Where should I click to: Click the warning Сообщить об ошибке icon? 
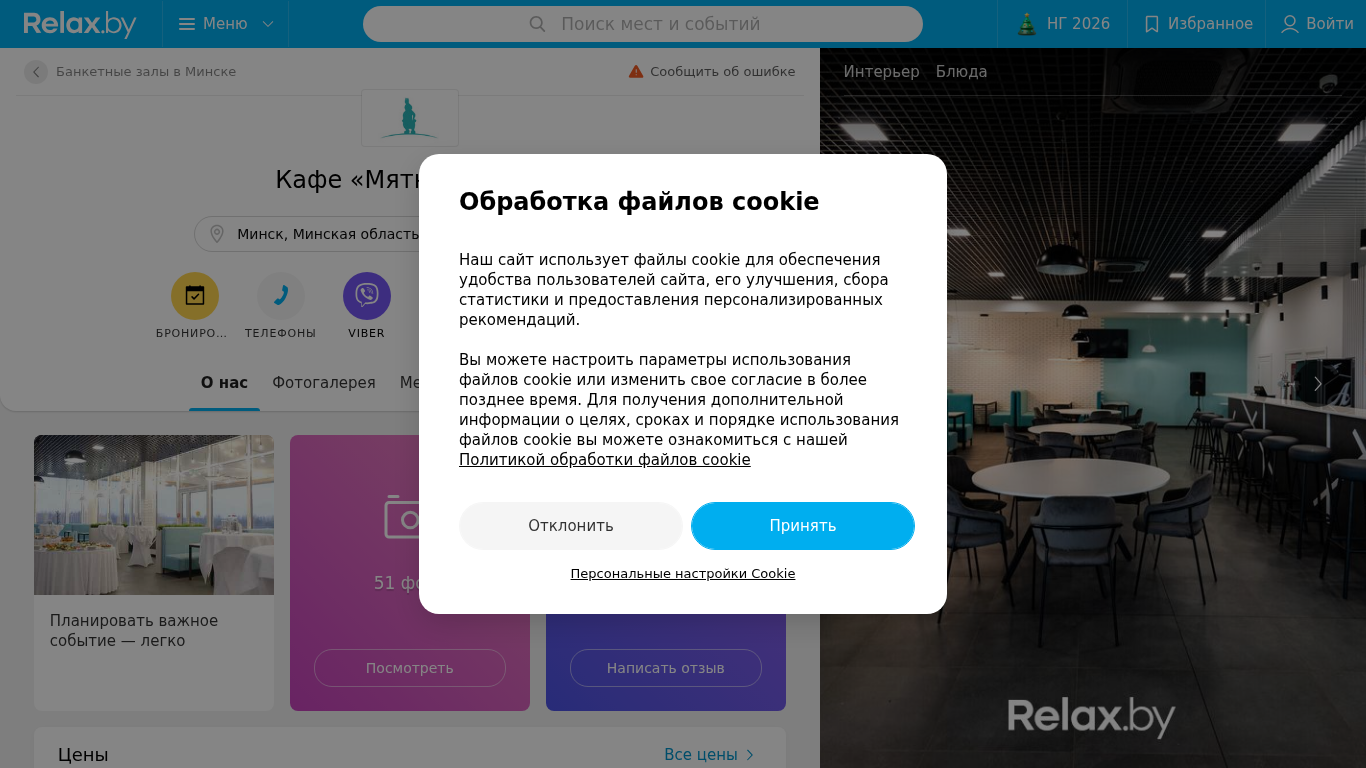tap(636, 72)
